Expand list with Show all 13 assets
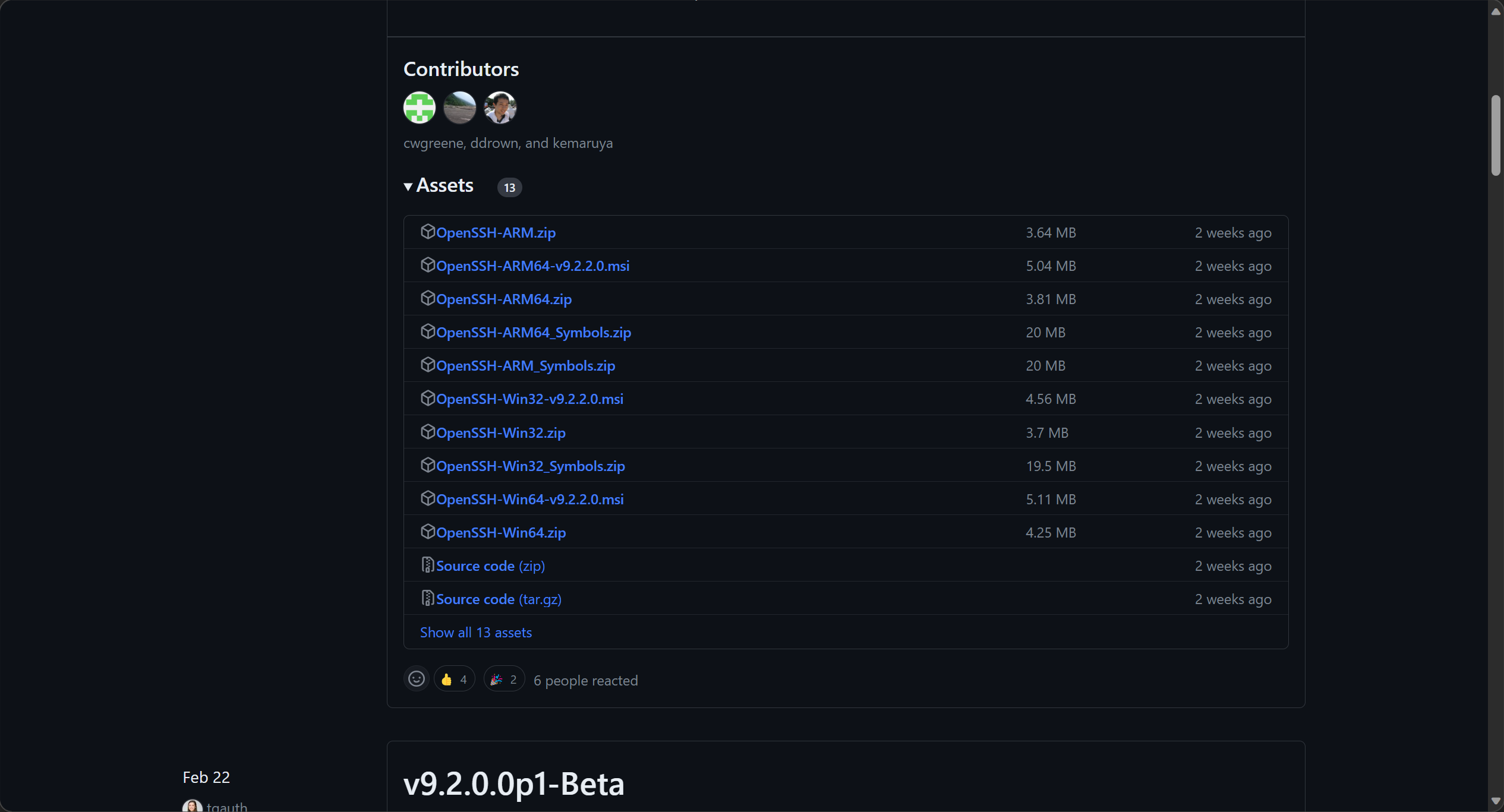The height and width of the screenshot is (812, 1504). click(x=475, y=633)
